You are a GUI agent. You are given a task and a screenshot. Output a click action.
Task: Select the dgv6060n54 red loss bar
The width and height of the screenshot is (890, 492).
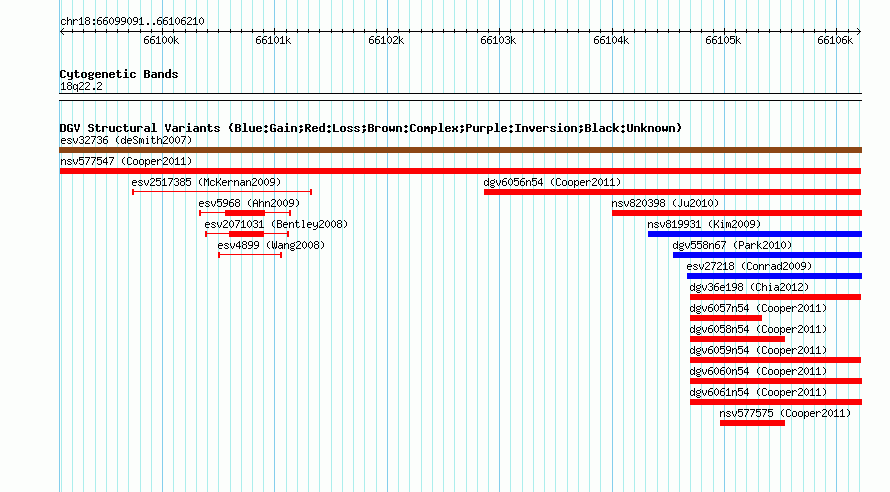776,381
